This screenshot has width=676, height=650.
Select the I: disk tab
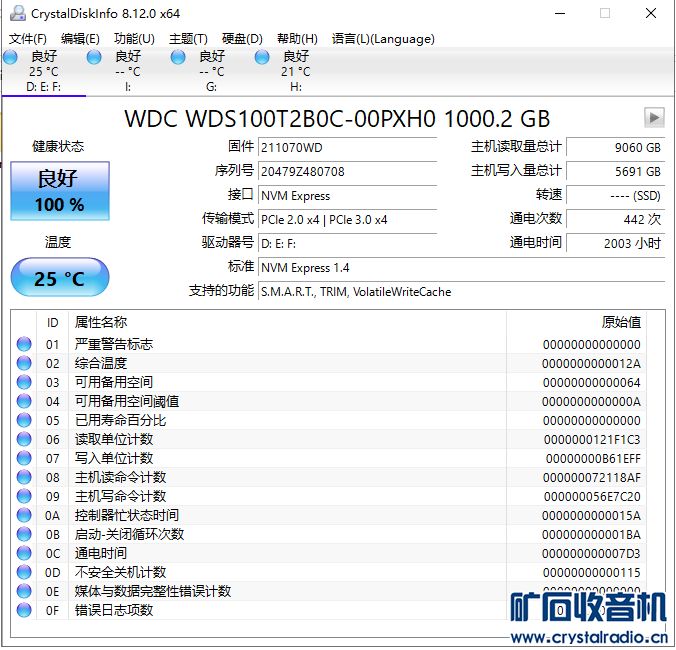(x=128, y=72)
